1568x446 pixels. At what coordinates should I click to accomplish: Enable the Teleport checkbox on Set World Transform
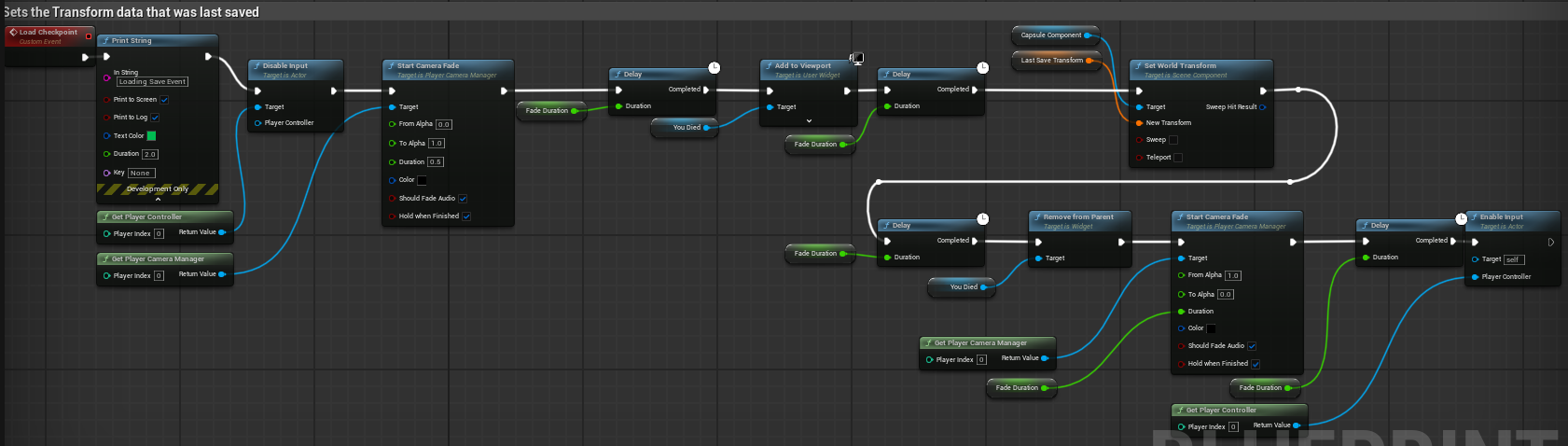[1178, 158]
